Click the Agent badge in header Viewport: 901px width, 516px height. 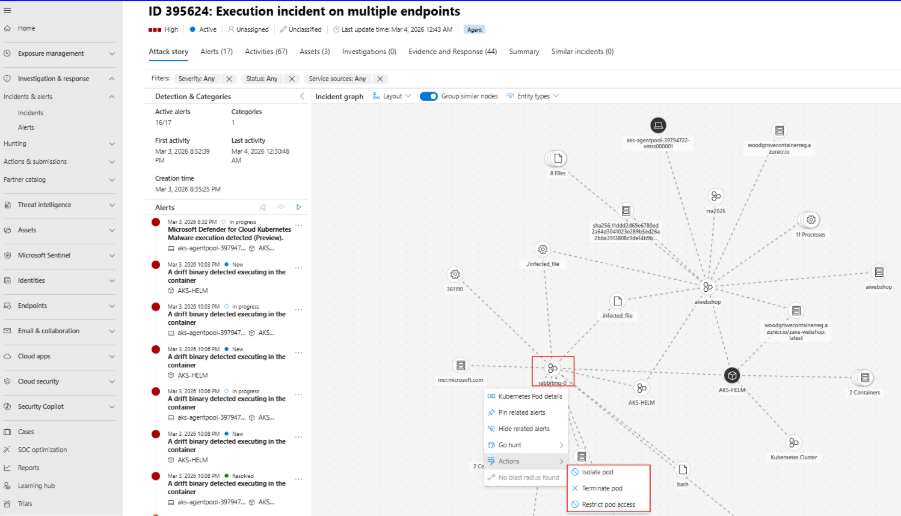tap(475, 30)
